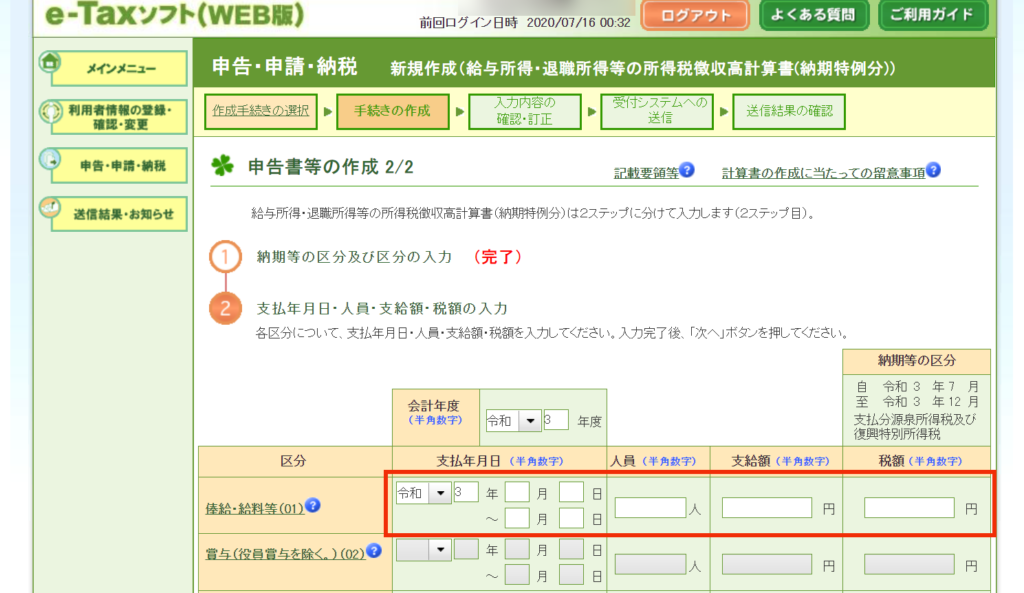1024x593 pixels.
Task: Open the 記載要領等 link
Action: click(x=646, y=173)
